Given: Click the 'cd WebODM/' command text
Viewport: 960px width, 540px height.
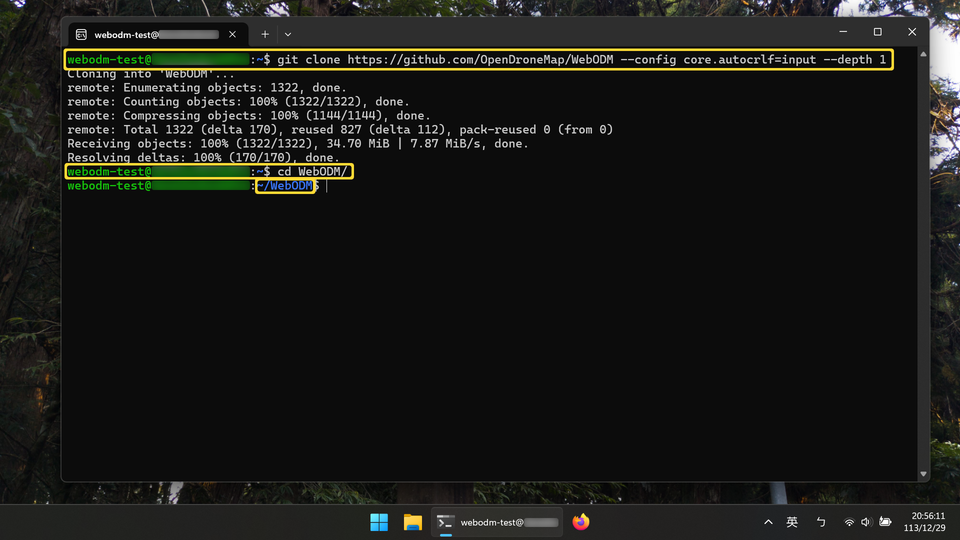Looking at the screenshot, I should 312,171.
